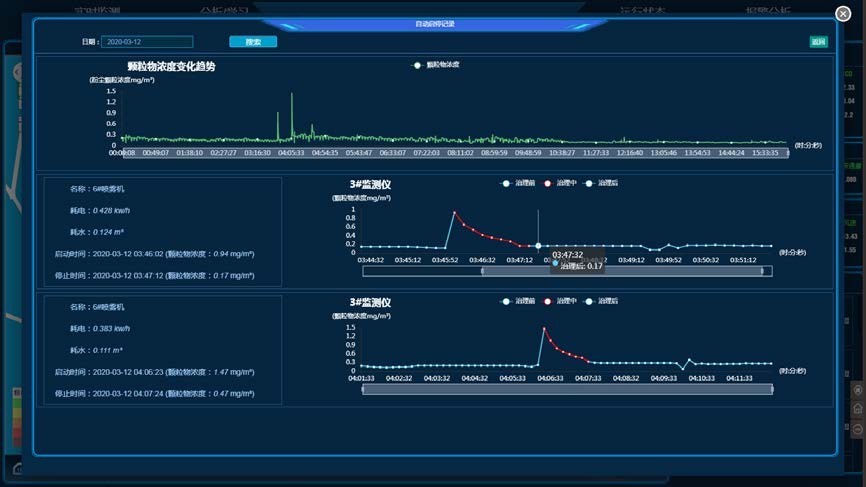Hide 治理中 series in second 3#监测仪 chart

click(559, 301)
